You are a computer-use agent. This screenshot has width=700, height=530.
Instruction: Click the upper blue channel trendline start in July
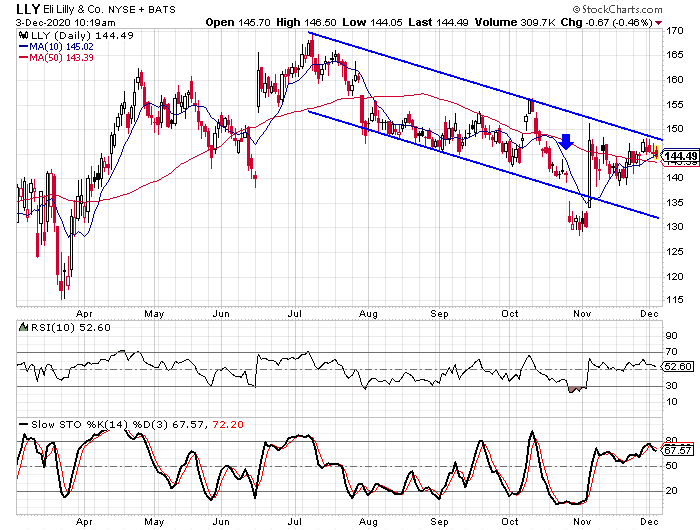[309, 33]
